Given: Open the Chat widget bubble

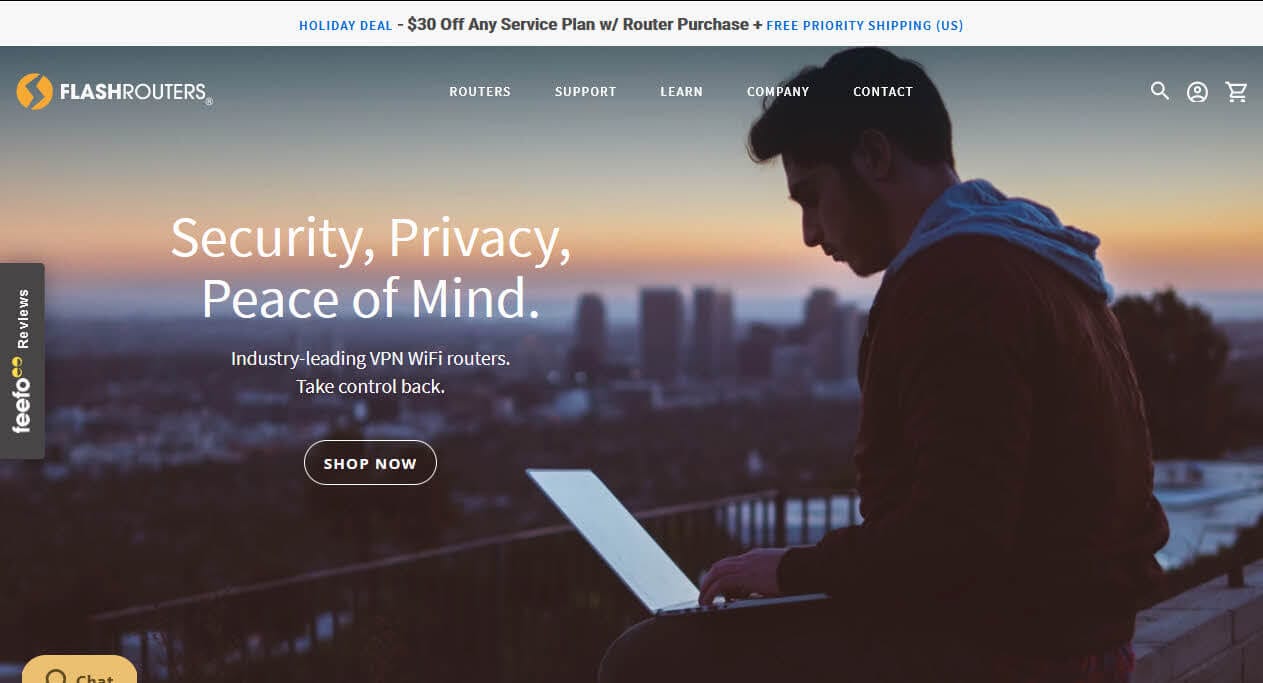Looking at the screenshot, I should click(79, 670).
